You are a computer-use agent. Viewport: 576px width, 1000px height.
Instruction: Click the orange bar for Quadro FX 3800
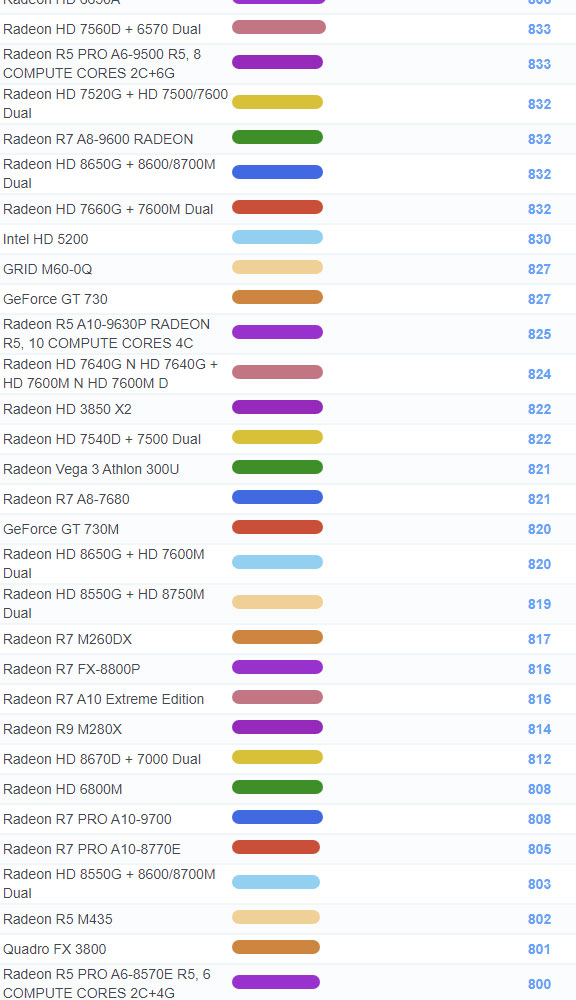click(276, 947)
